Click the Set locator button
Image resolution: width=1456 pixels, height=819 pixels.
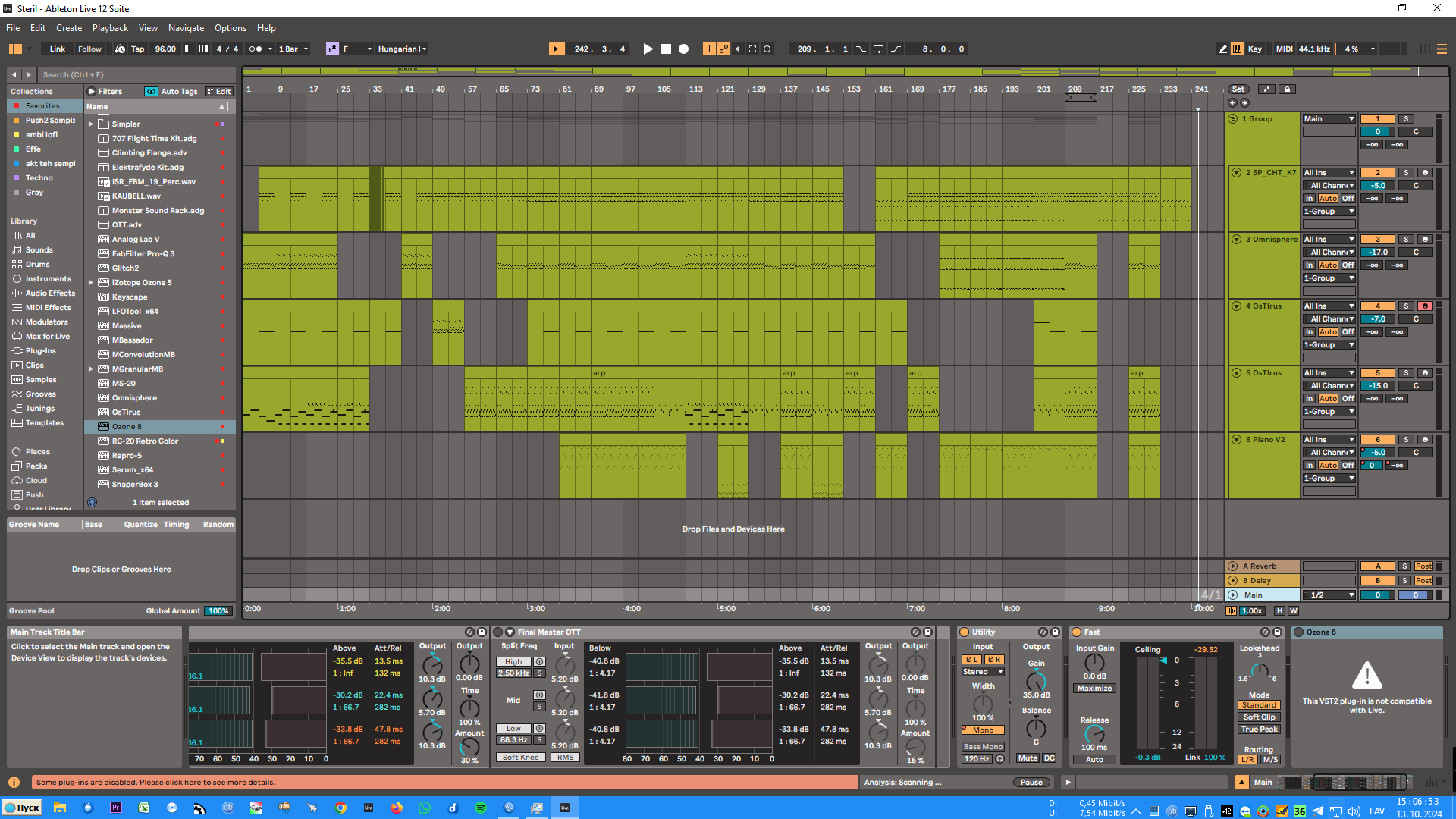pyautogui.click(x=1238, y=89)
